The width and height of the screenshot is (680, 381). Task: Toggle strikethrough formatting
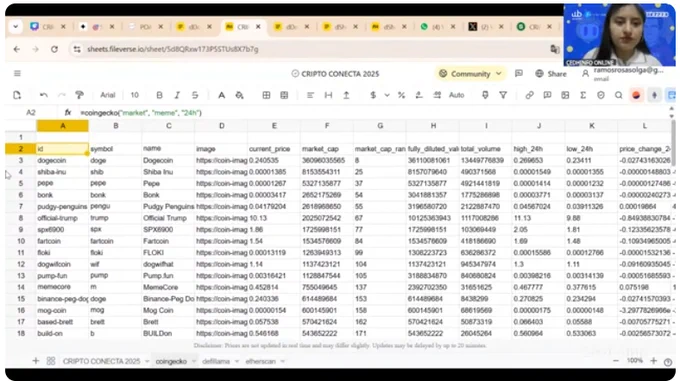pyautogui.click(x=195, y=95)
